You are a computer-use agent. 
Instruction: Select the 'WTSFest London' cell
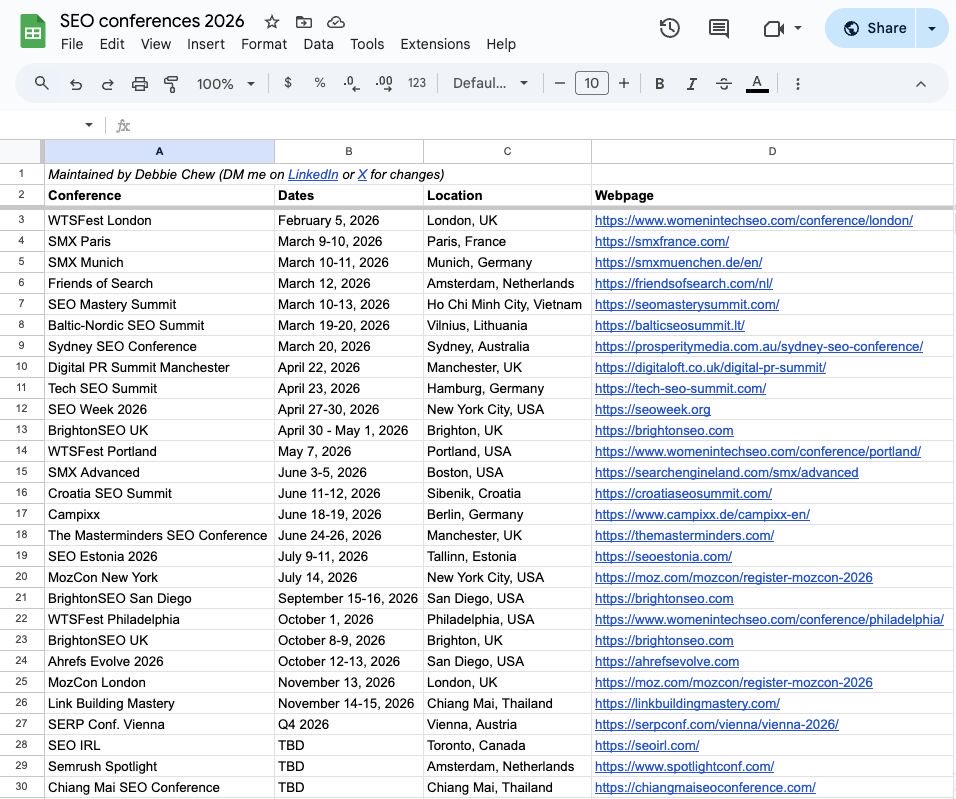point(159,220)
